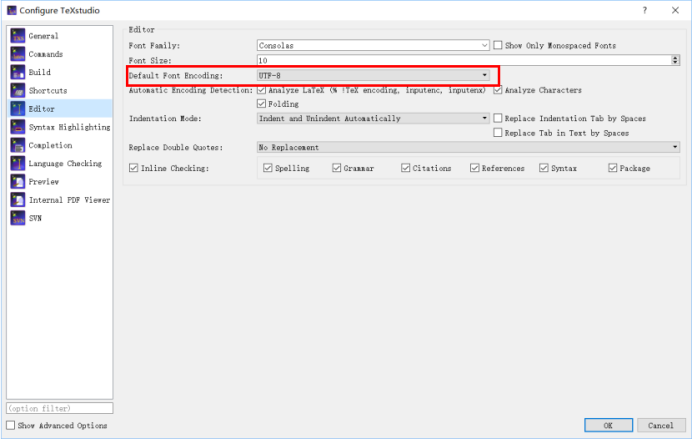Screen dimensions: 692x439
Task: Close the Configure TeXstudio dialog
Action: coord(675,10)
